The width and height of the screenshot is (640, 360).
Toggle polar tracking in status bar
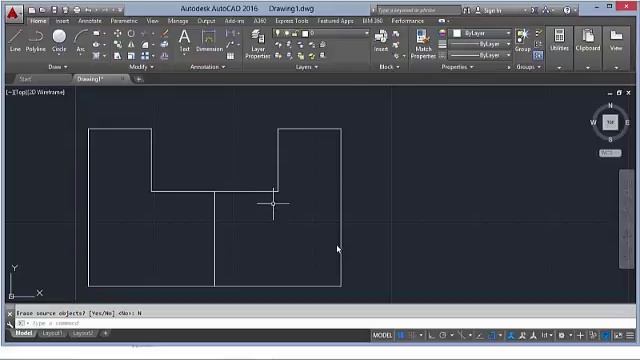tap(443, 336)
